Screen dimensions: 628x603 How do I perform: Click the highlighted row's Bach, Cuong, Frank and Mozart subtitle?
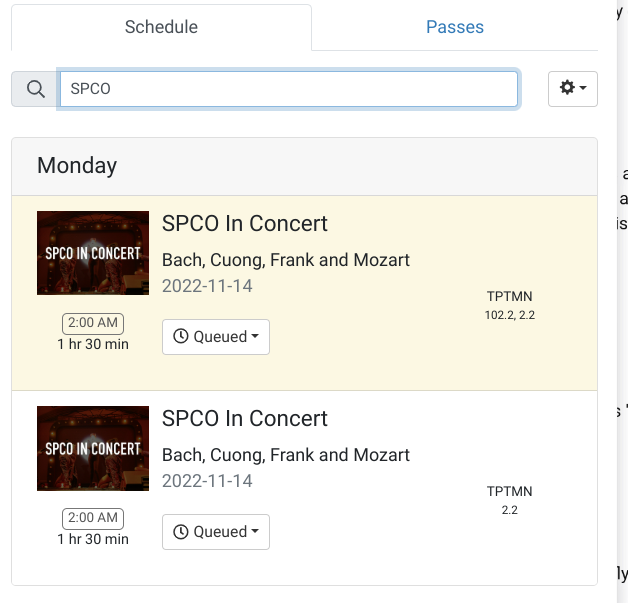point(286,260)
